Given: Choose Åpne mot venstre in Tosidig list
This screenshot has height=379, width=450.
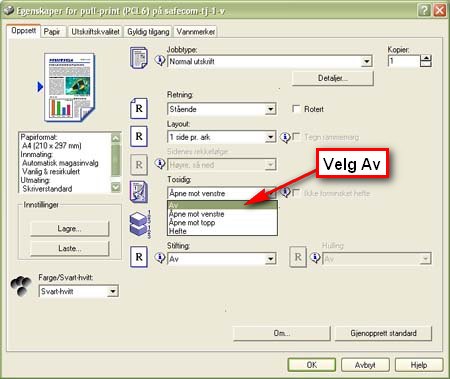Looking at the screenshot, I should (222, 214).
